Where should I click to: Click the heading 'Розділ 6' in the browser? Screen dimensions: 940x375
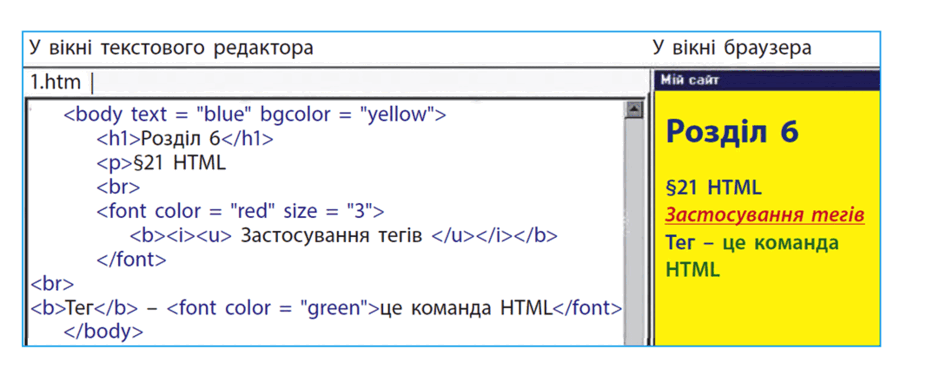(x=732, y=132)
